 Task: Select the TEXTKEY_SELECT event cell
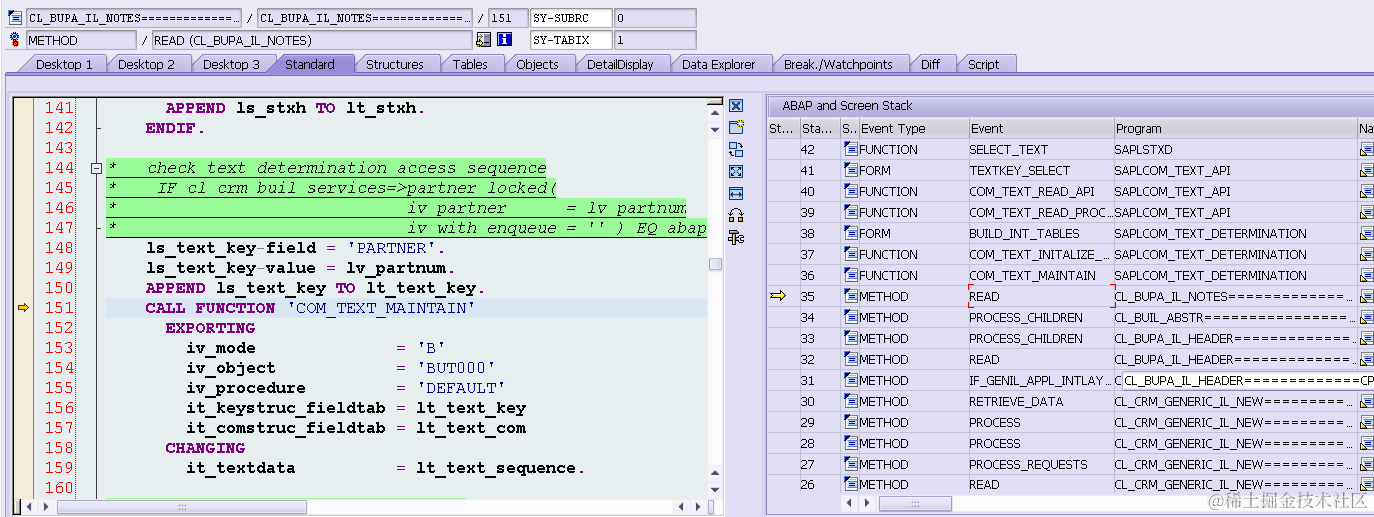(1041, 171)
